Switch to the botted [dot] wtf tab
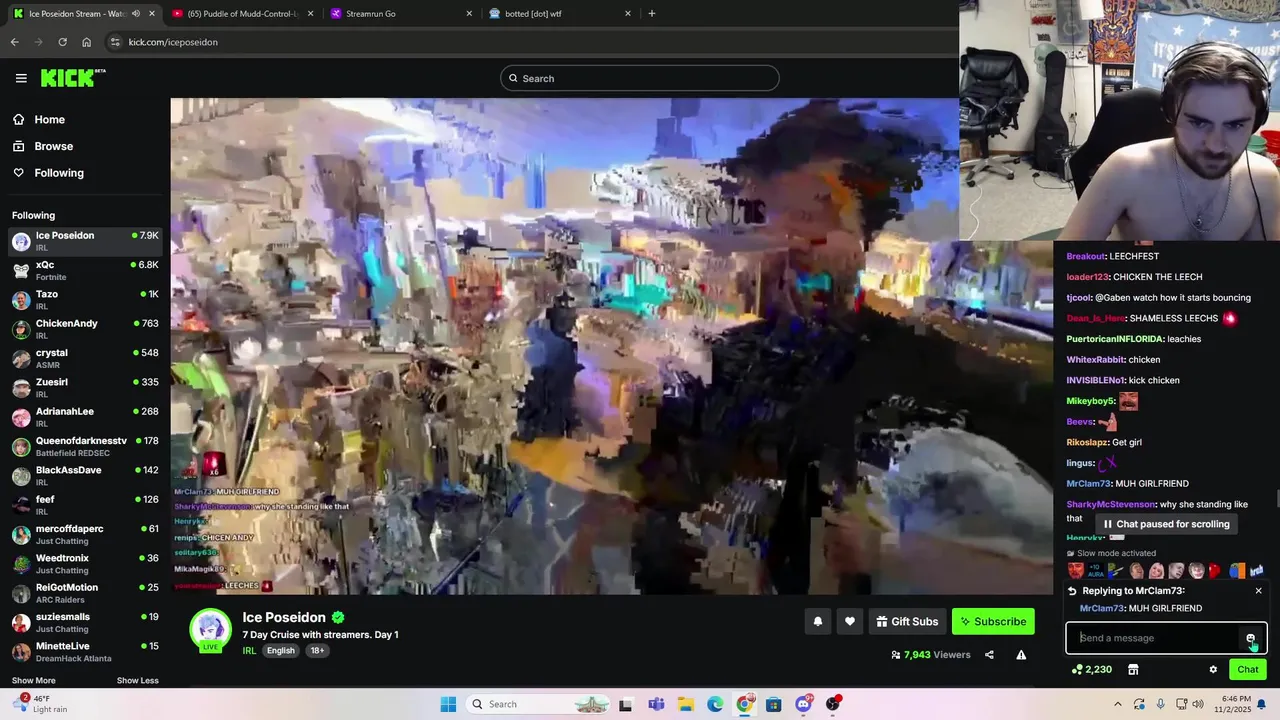Image resolution: width=1280 pixels, height=720 pixels. pos(559,13)
